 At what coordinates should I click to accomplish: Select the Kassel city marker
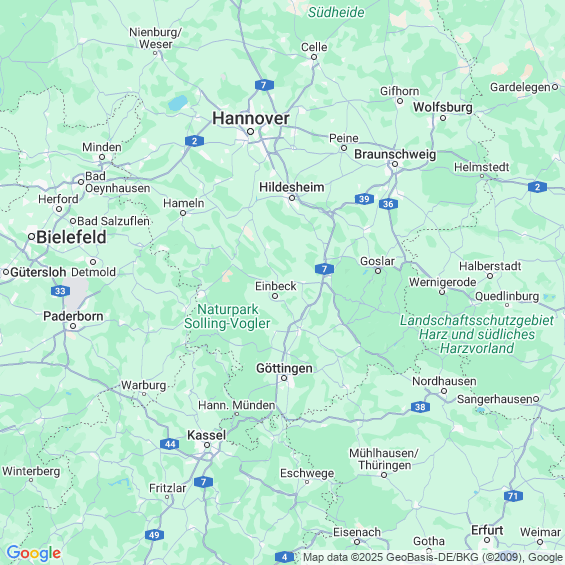[207, 445]
